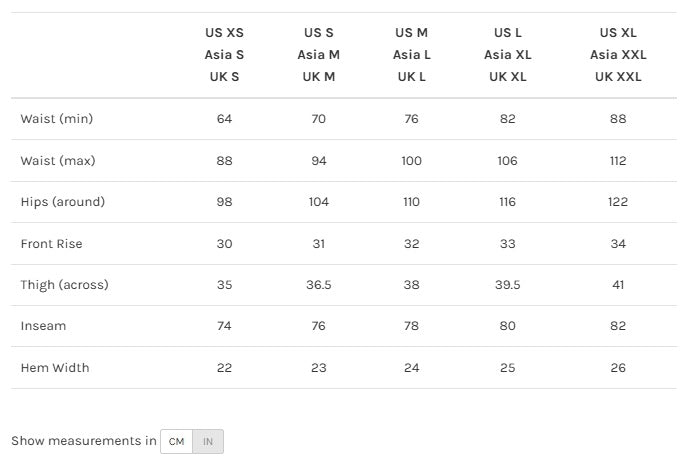The width and height of the screenshot is (680, 456).
Task: Click the US XS column header
Action: (x=224, y=55)
